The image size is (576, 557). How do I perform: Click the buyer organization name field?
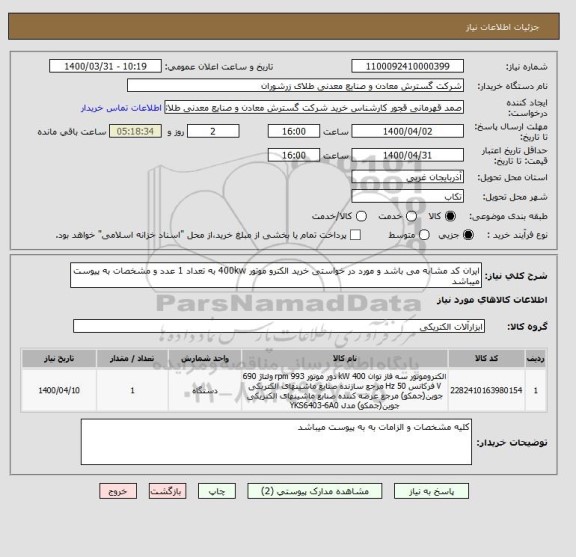295,86
